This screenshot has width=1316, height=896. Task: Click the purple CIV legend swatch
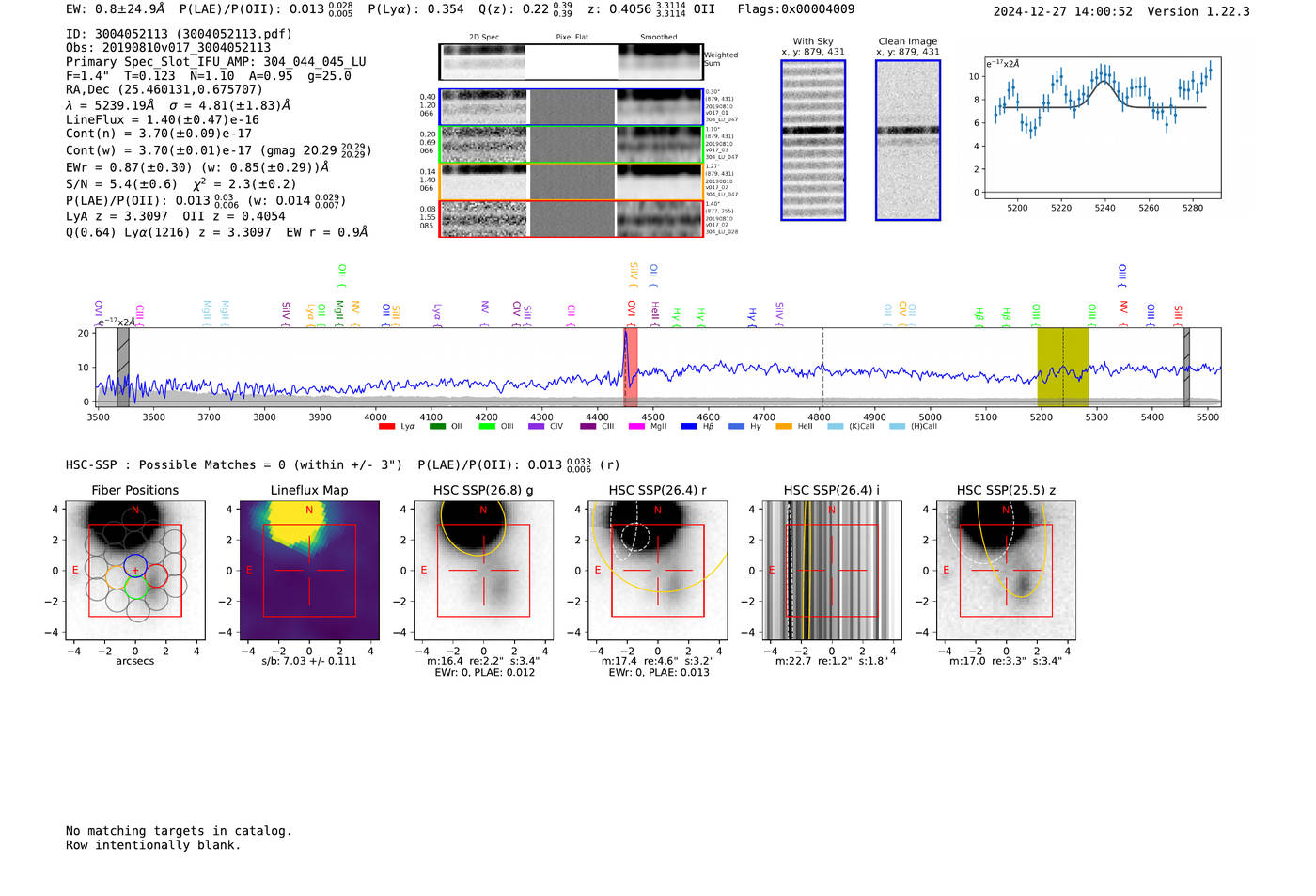pos(537,427)
